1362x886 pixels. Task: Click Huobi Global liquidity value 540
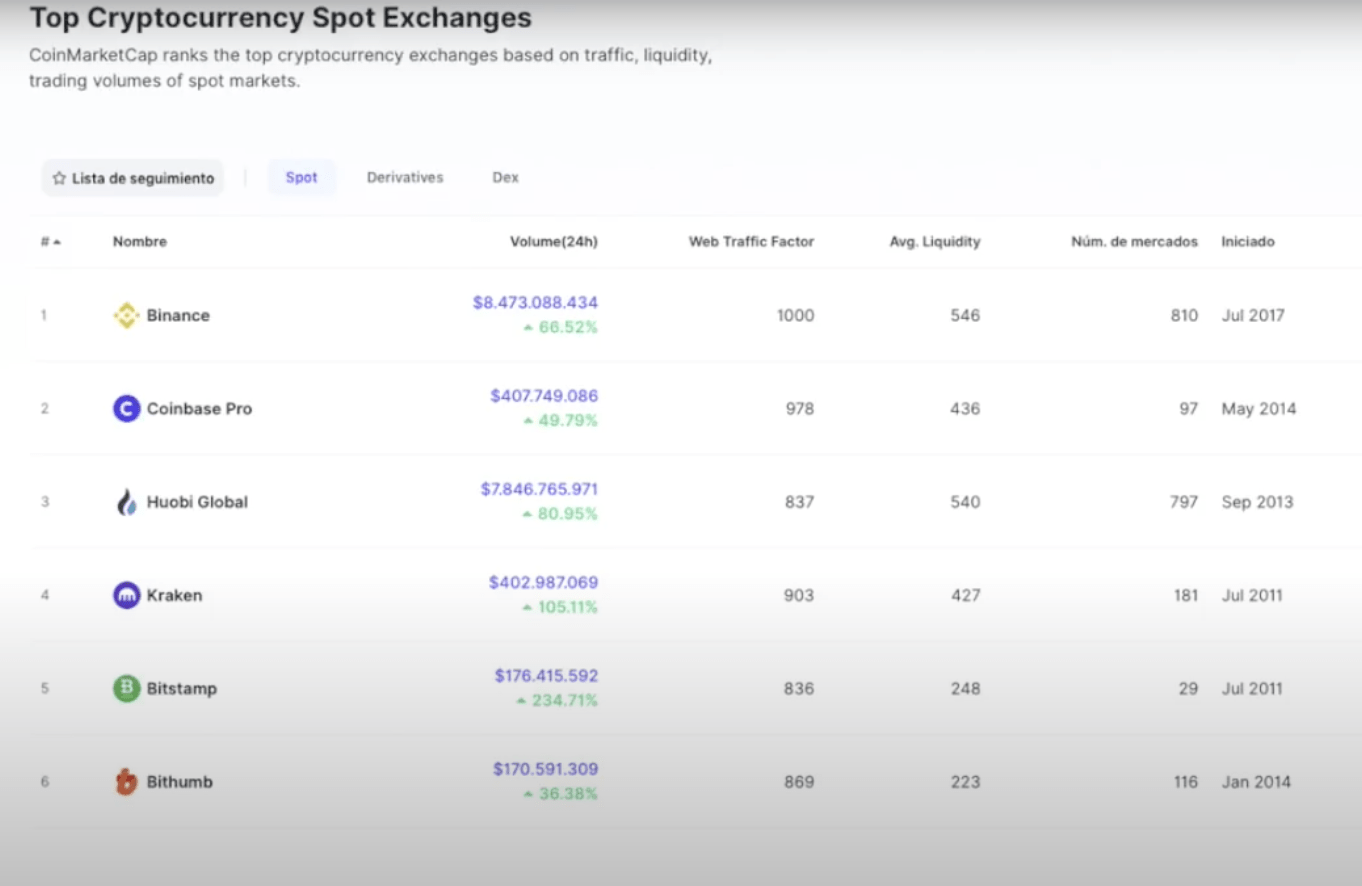(965, 502)
